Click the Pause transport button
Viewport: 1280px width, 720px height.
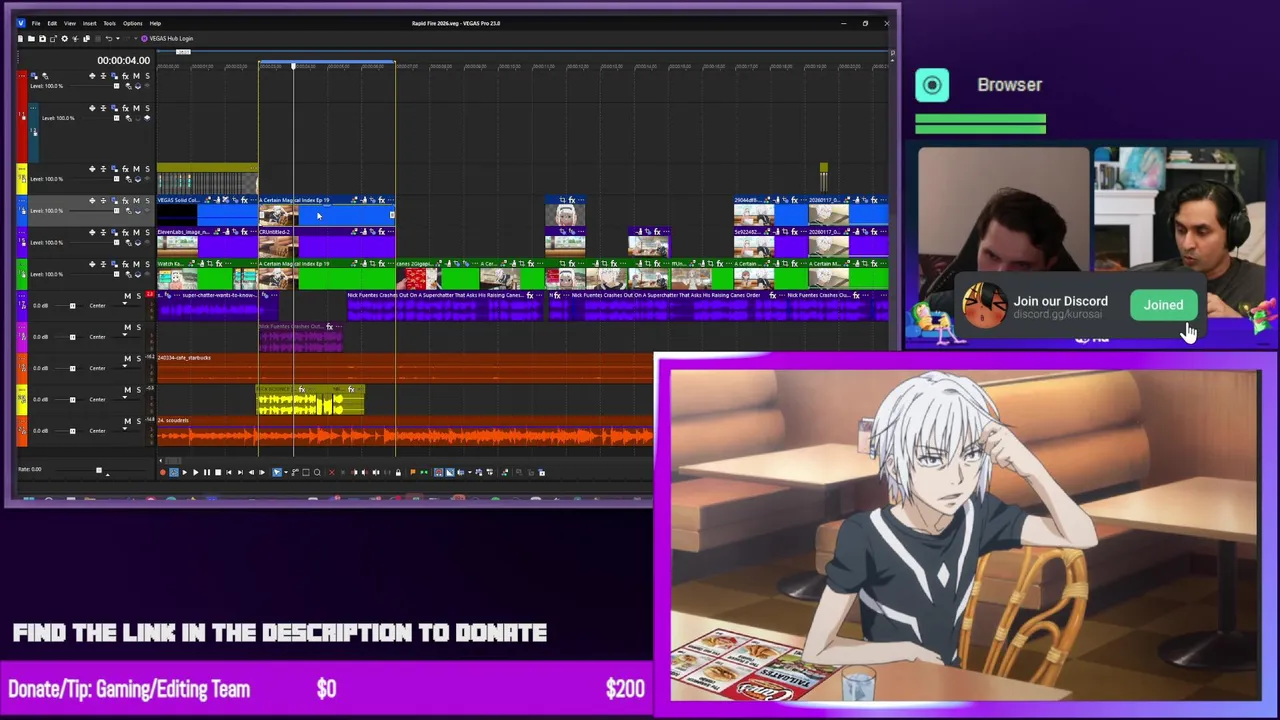click(207, 472)
